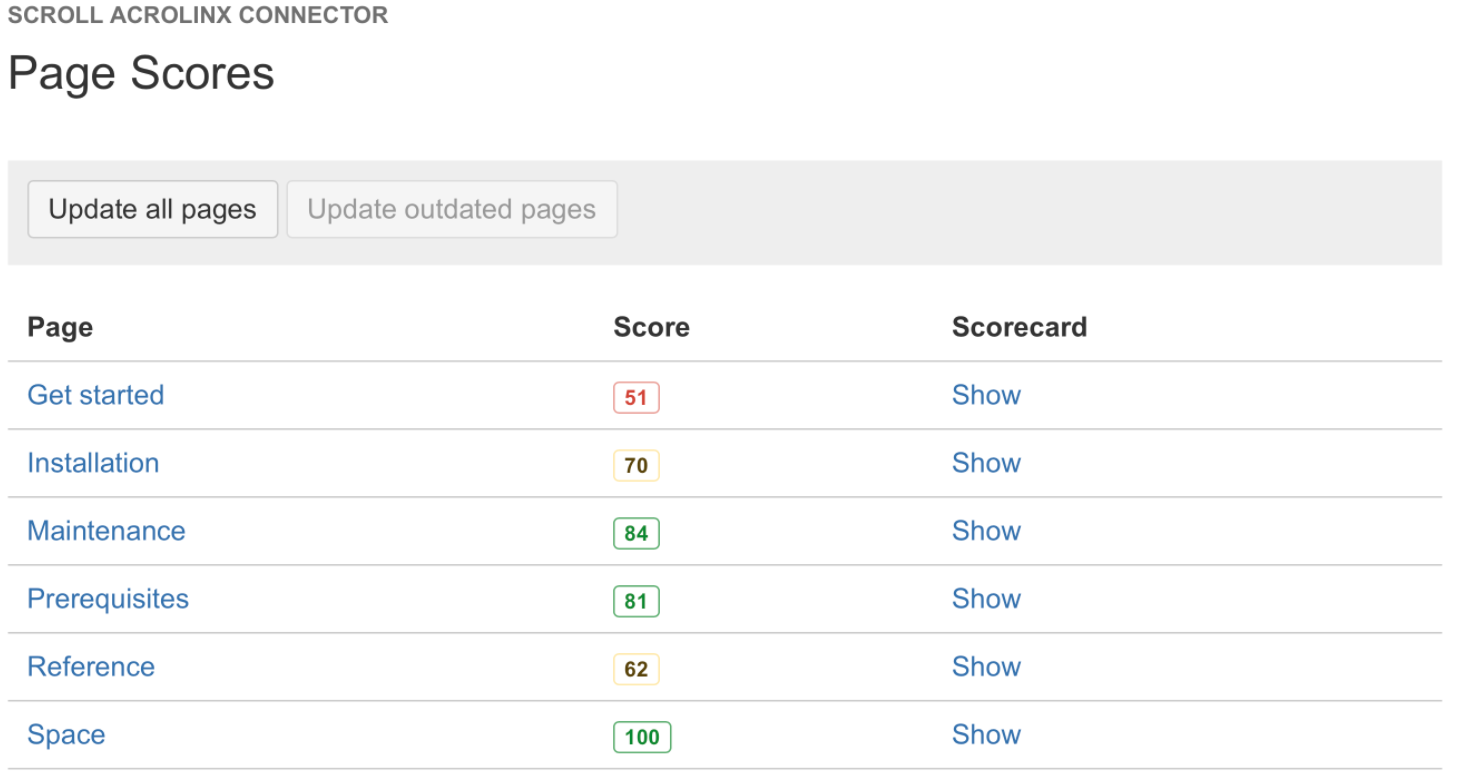
Task: Click the green score badge 81
Action: [x=636, y=601]
